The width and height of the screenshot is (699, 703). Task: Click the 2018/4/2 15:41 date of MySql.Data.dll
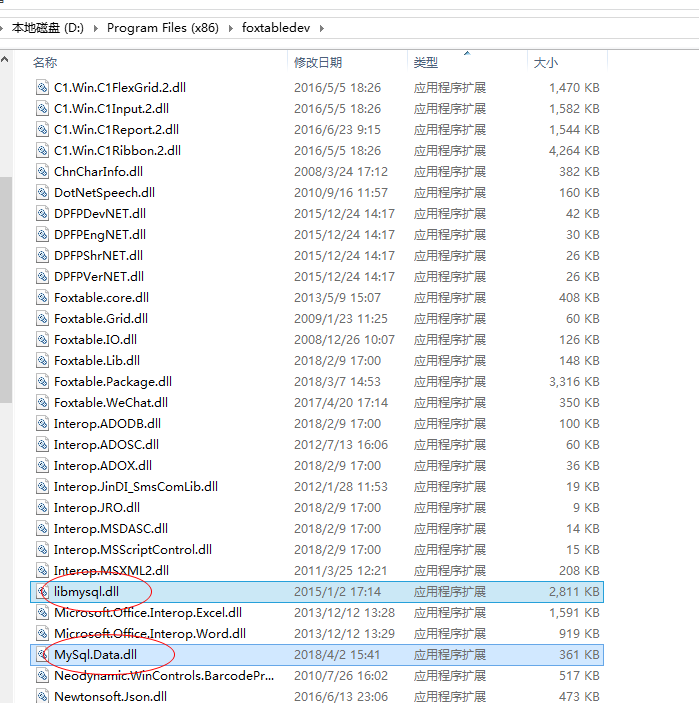pyautogui.click(x=337, y=655)
